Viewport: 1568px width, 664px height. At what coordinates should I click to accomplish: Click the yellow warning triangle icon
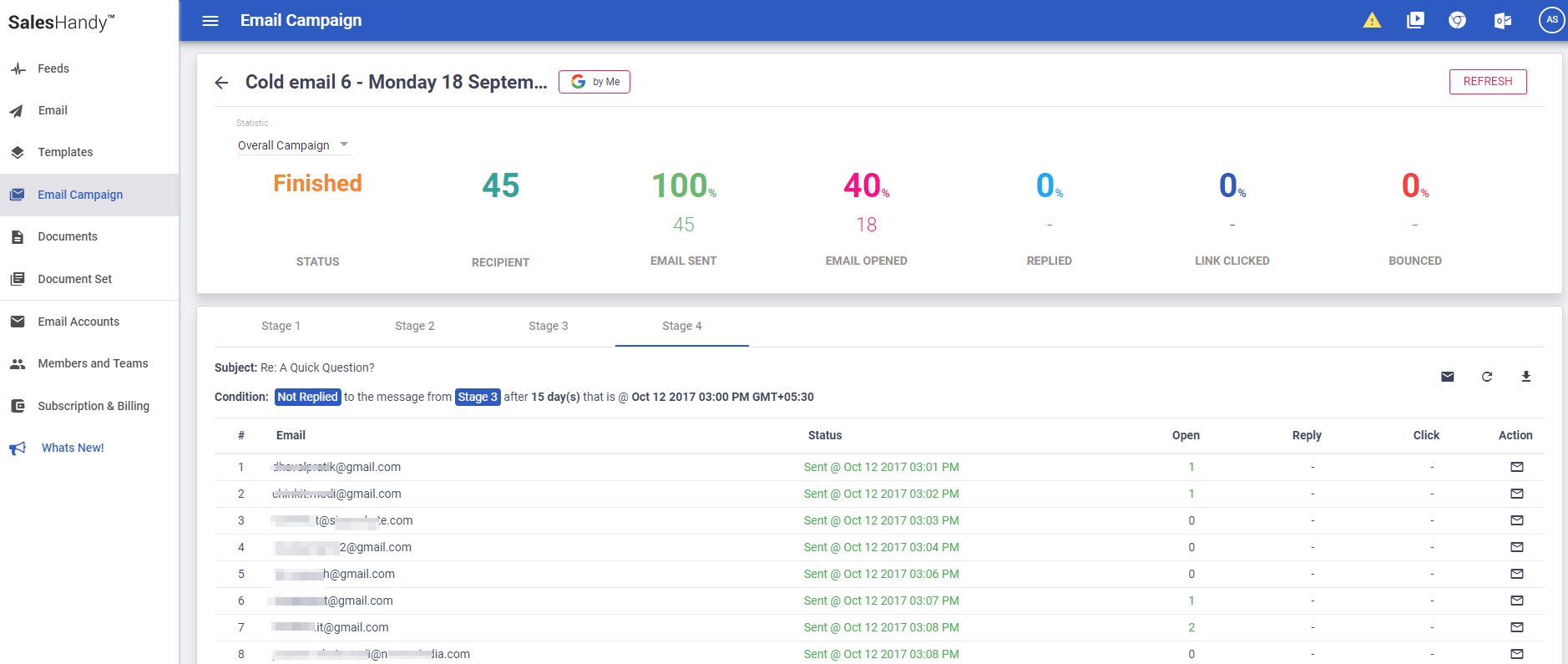coord(1372,20)
